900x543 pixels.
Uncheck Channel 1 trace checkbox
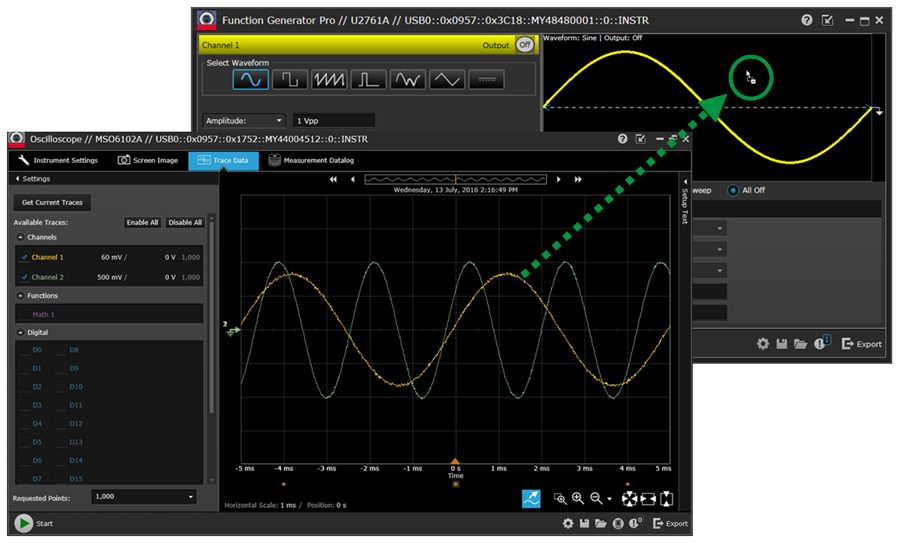pos(25,257)
